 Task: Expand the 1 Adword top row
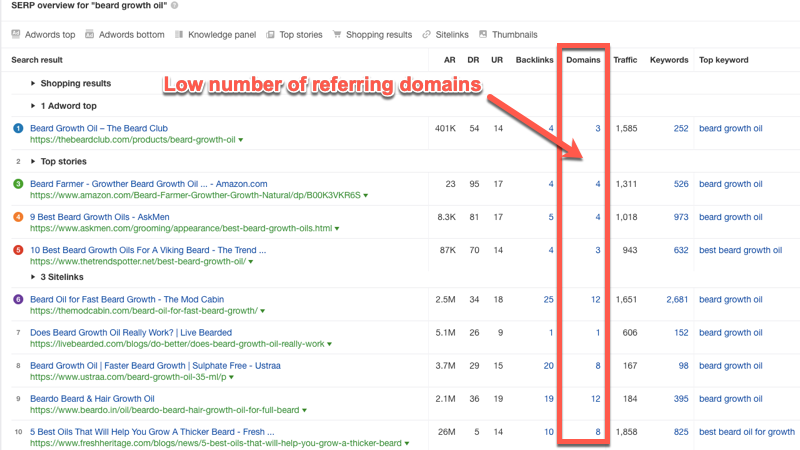[x=33, y=106]
